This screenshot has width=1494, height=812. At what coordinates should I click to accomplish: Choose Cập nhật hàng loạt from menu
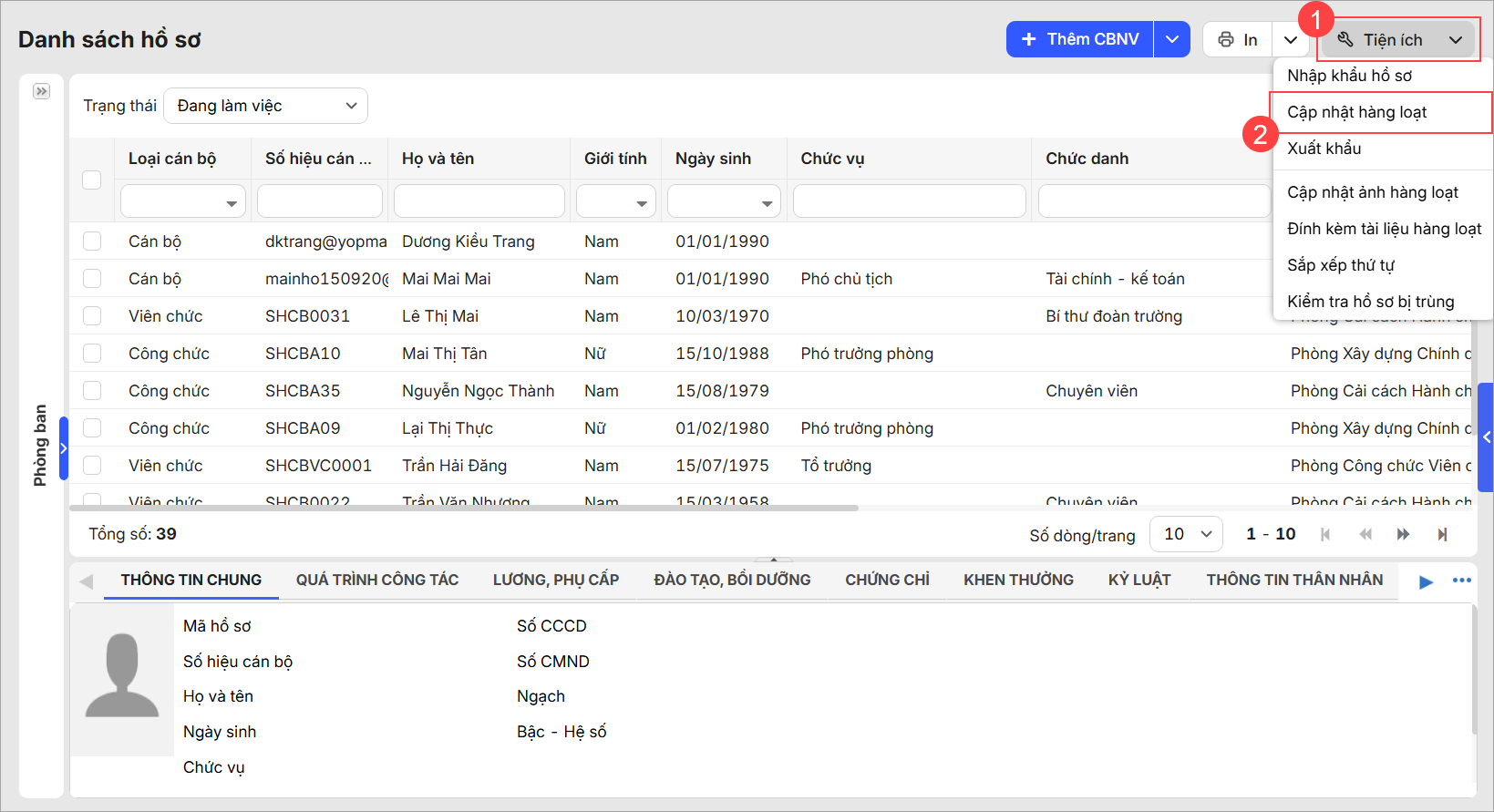(x=1356, y=112)
